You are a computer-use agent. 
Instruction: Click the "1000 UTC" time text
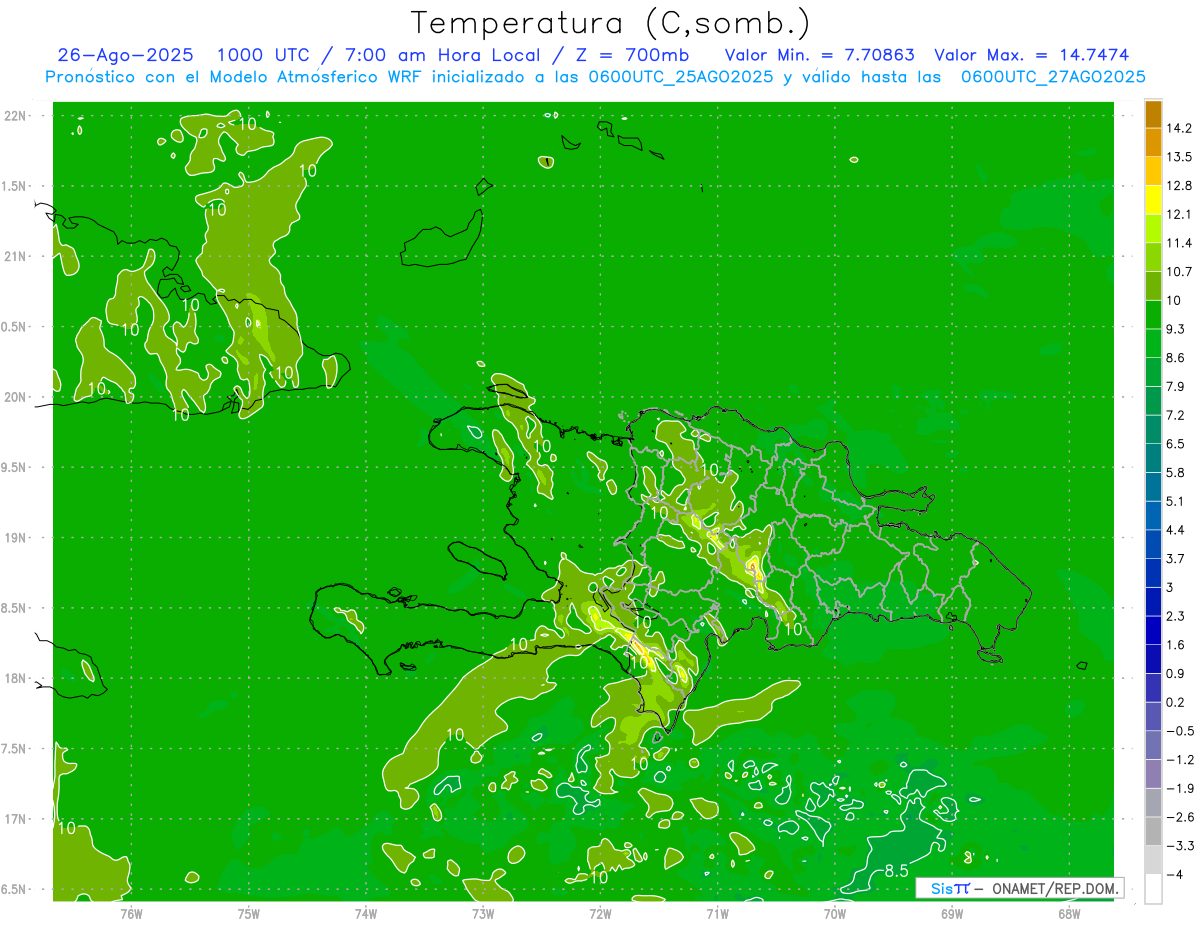tap(263, 55)
